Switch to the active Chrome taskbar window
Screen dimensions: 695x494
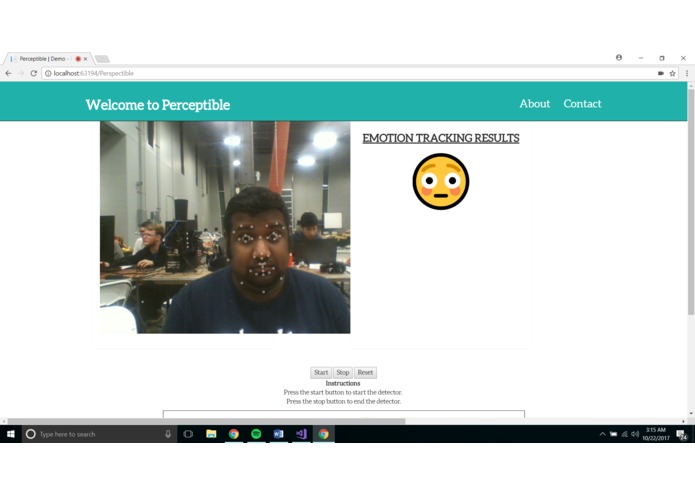(324, 434)
